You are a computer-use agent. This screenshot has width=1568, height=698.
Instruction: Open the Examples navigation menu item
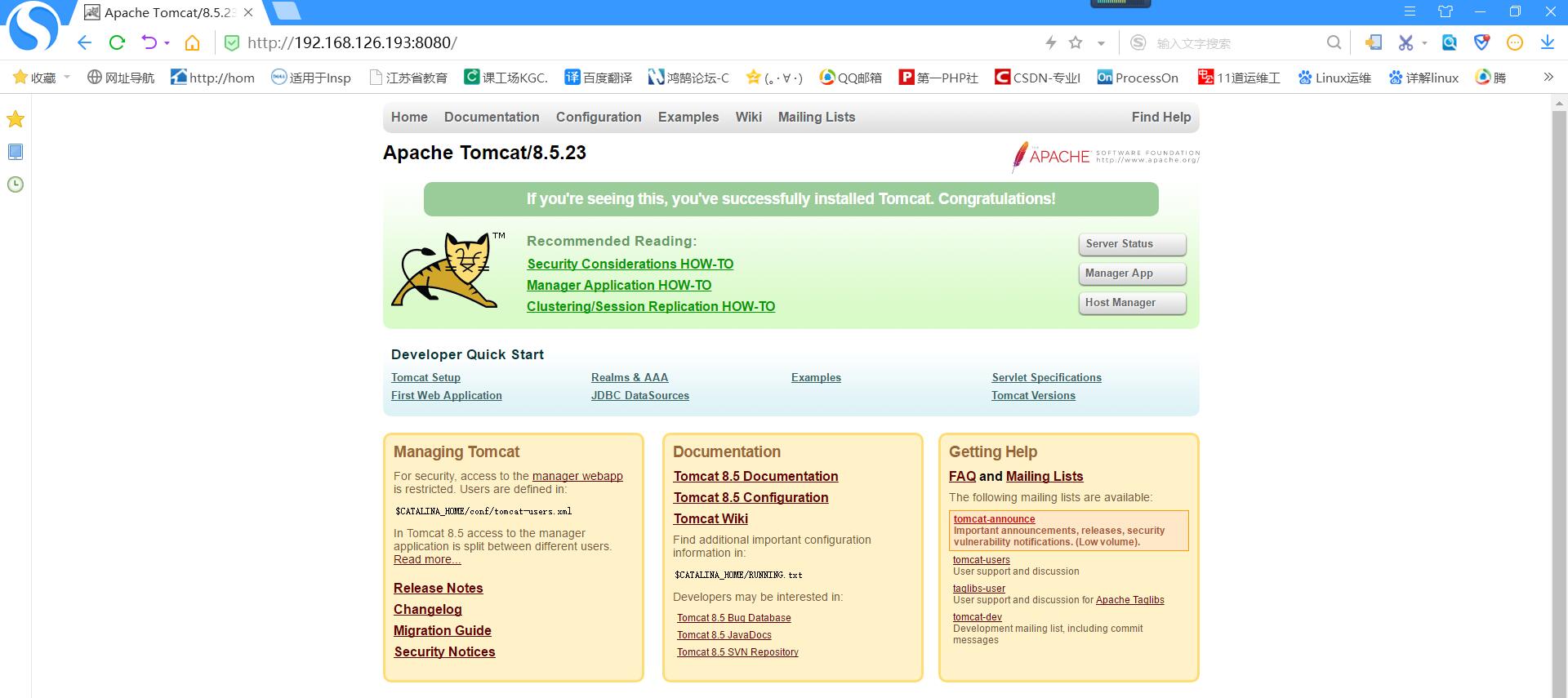(x=688, y=117)
